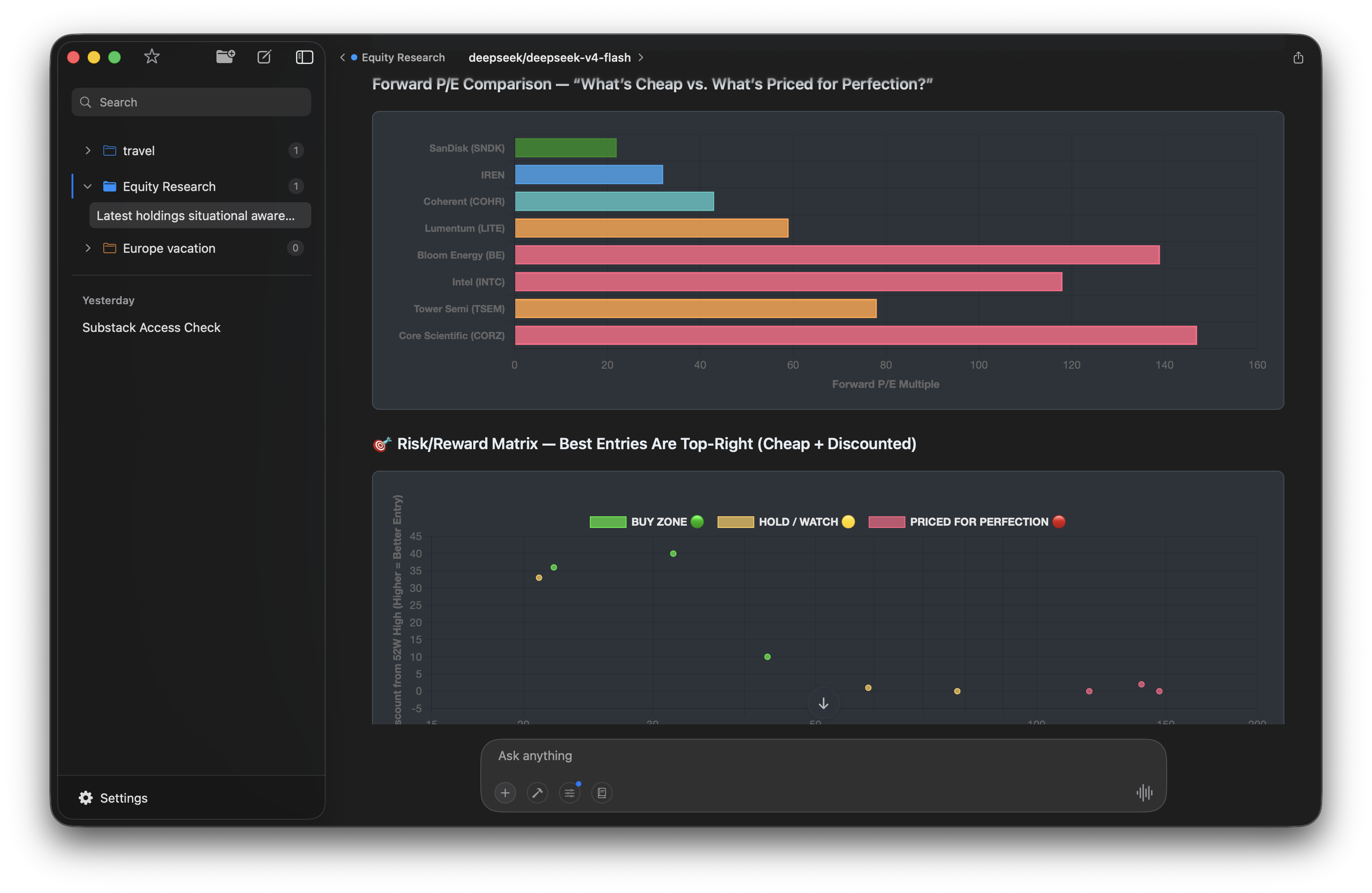Open the sliders options icon in the composer

[570, 793]
